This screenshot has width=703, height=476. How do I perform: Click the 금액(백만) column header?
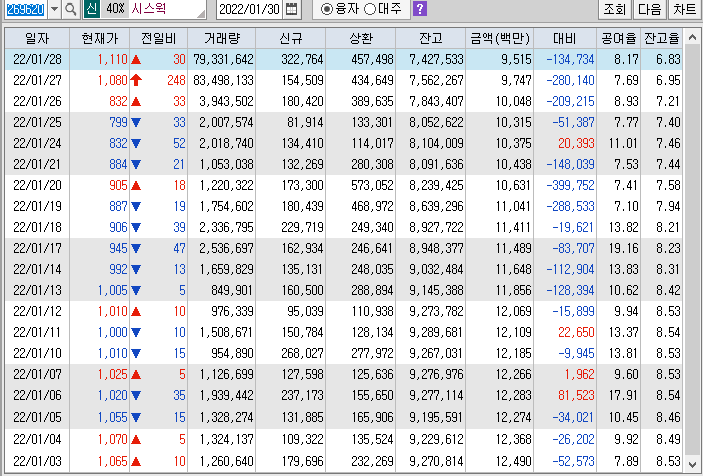pyautogui.click(x=500, y=39)
